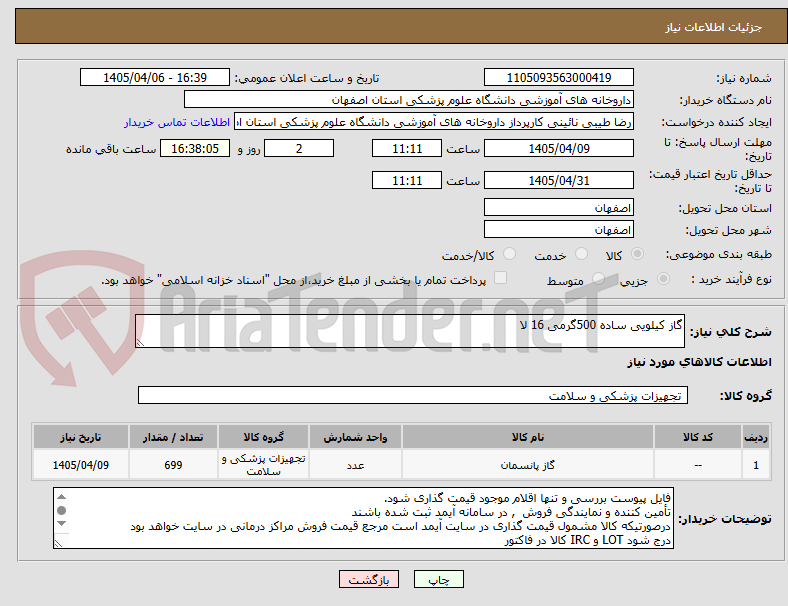Viewport: 788px width, 606px height.
Task: Click the تاریخ نیاز column header
Action: 80,437
